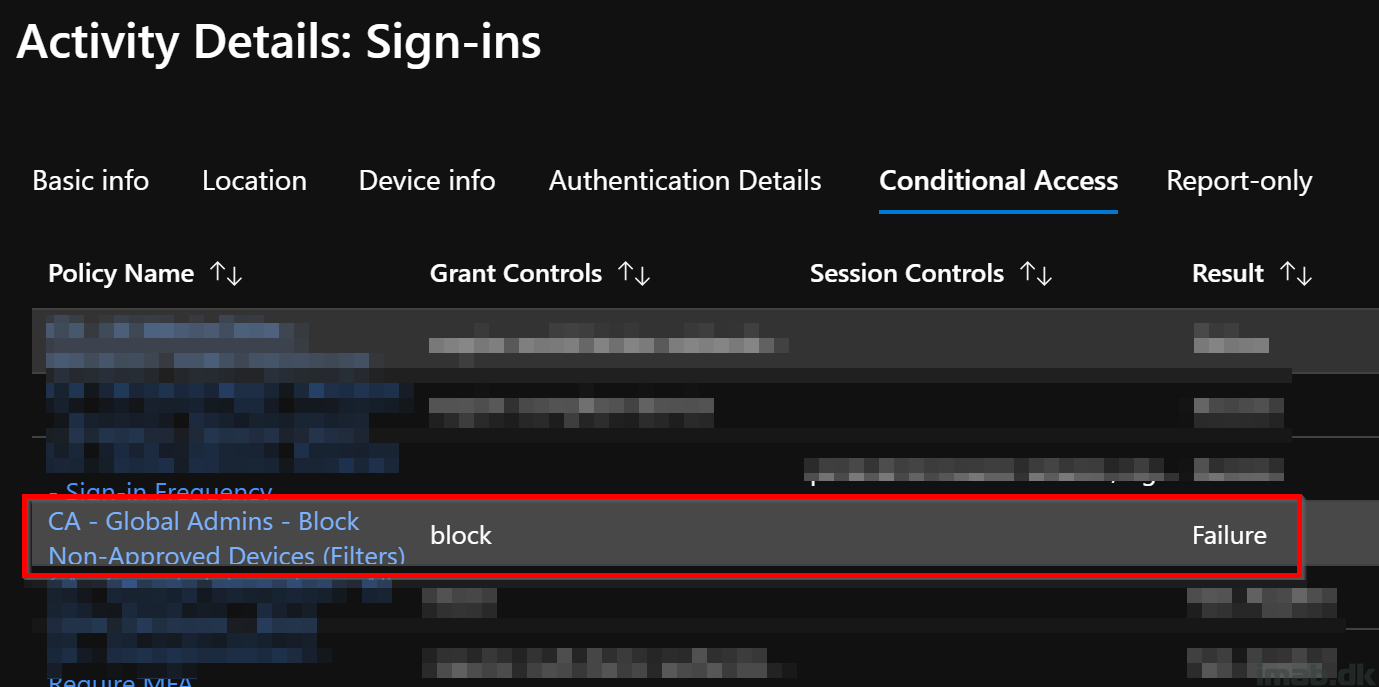Click the Grant Controls column header
The image size is (1379, 687).
point(516,274)
